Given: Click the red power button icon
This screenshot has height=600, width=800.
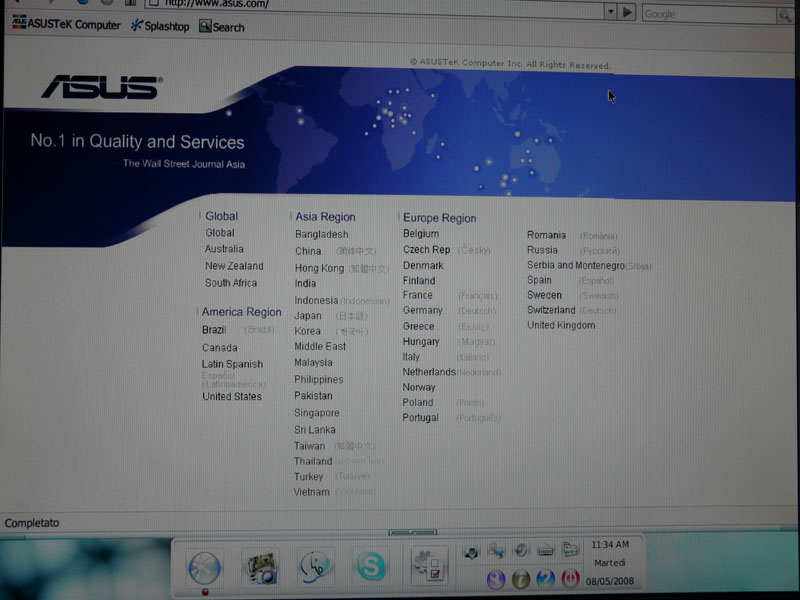Looking at the screenshot, I should 571,579.
